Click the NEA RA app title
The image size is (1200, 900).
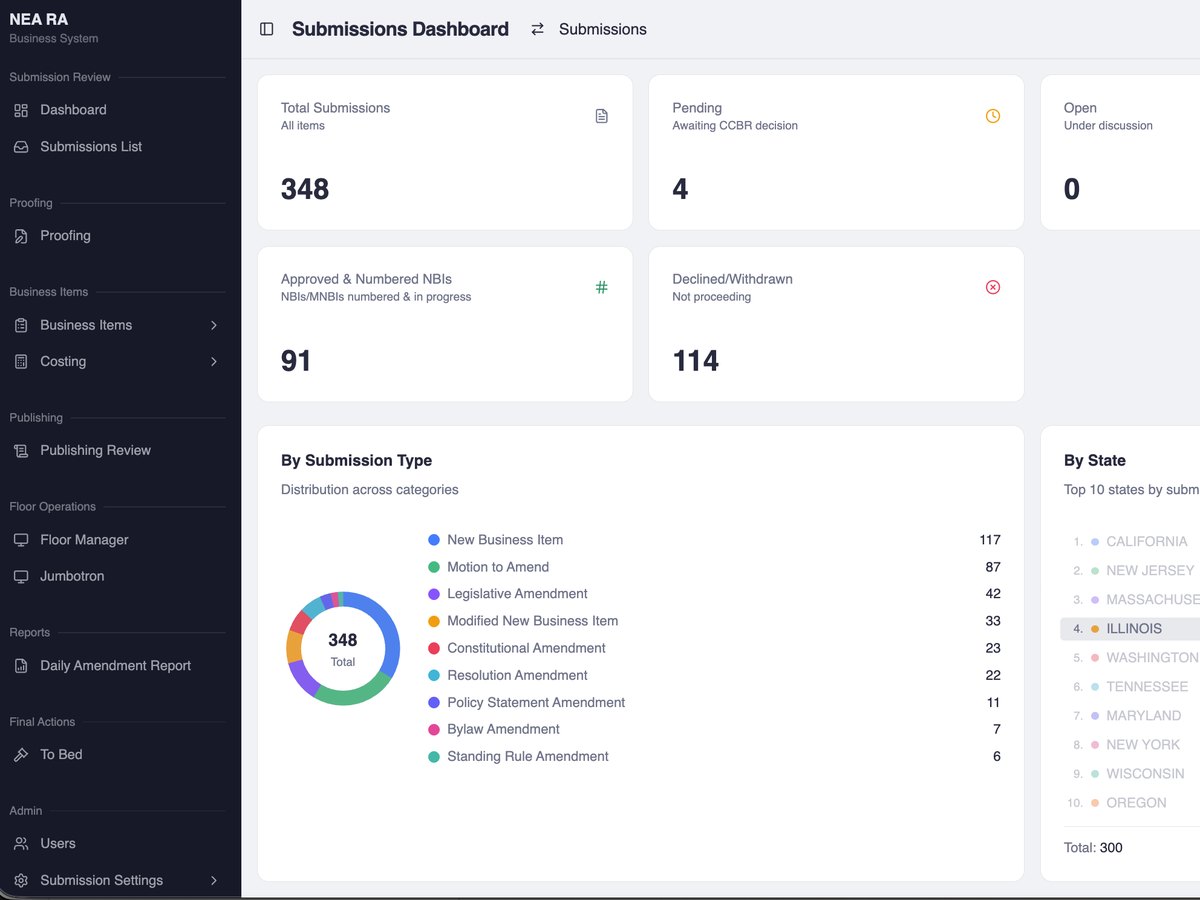pos(39,19)
